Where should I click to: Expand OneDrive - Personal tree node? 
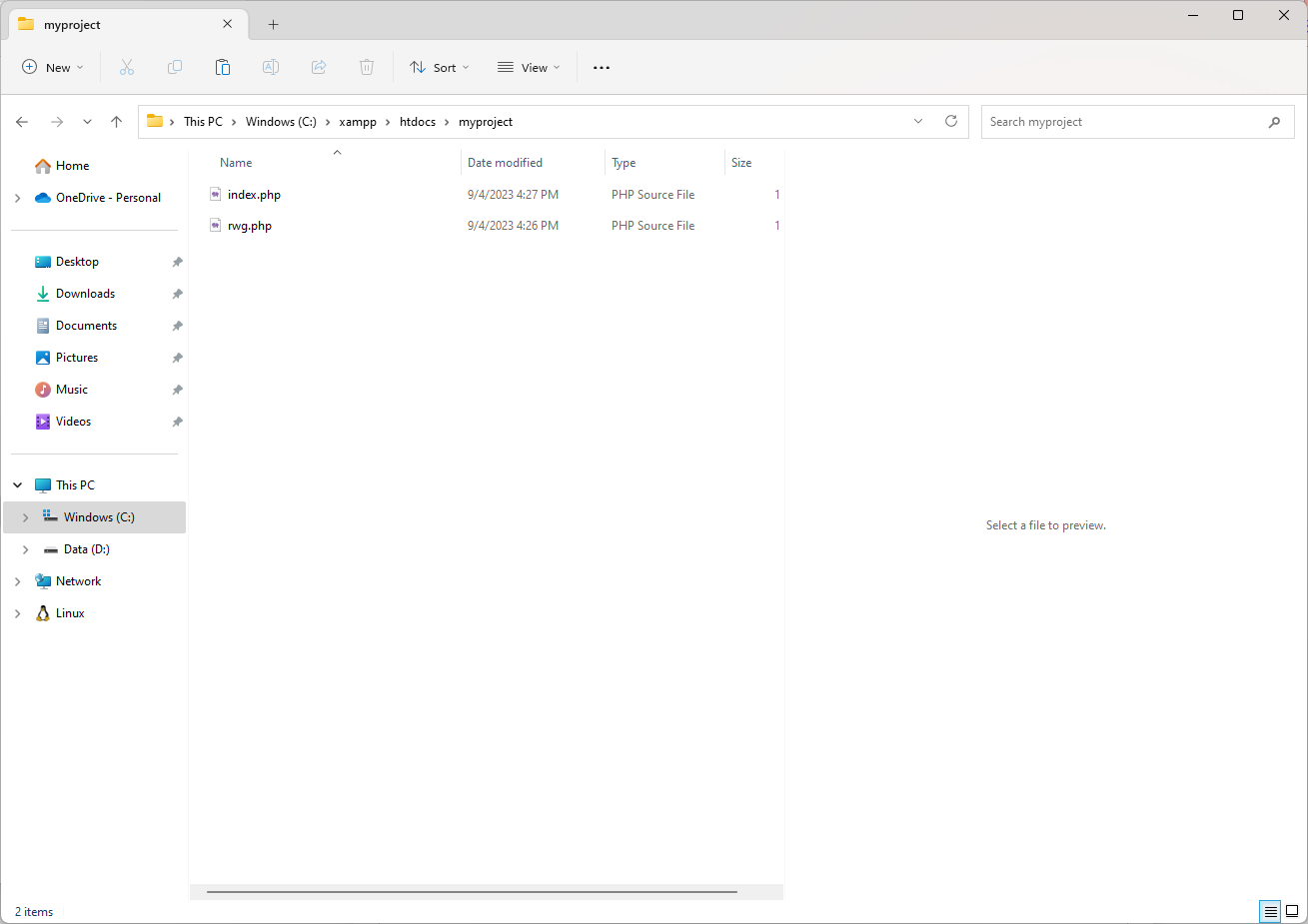click(x=17, y=198)
